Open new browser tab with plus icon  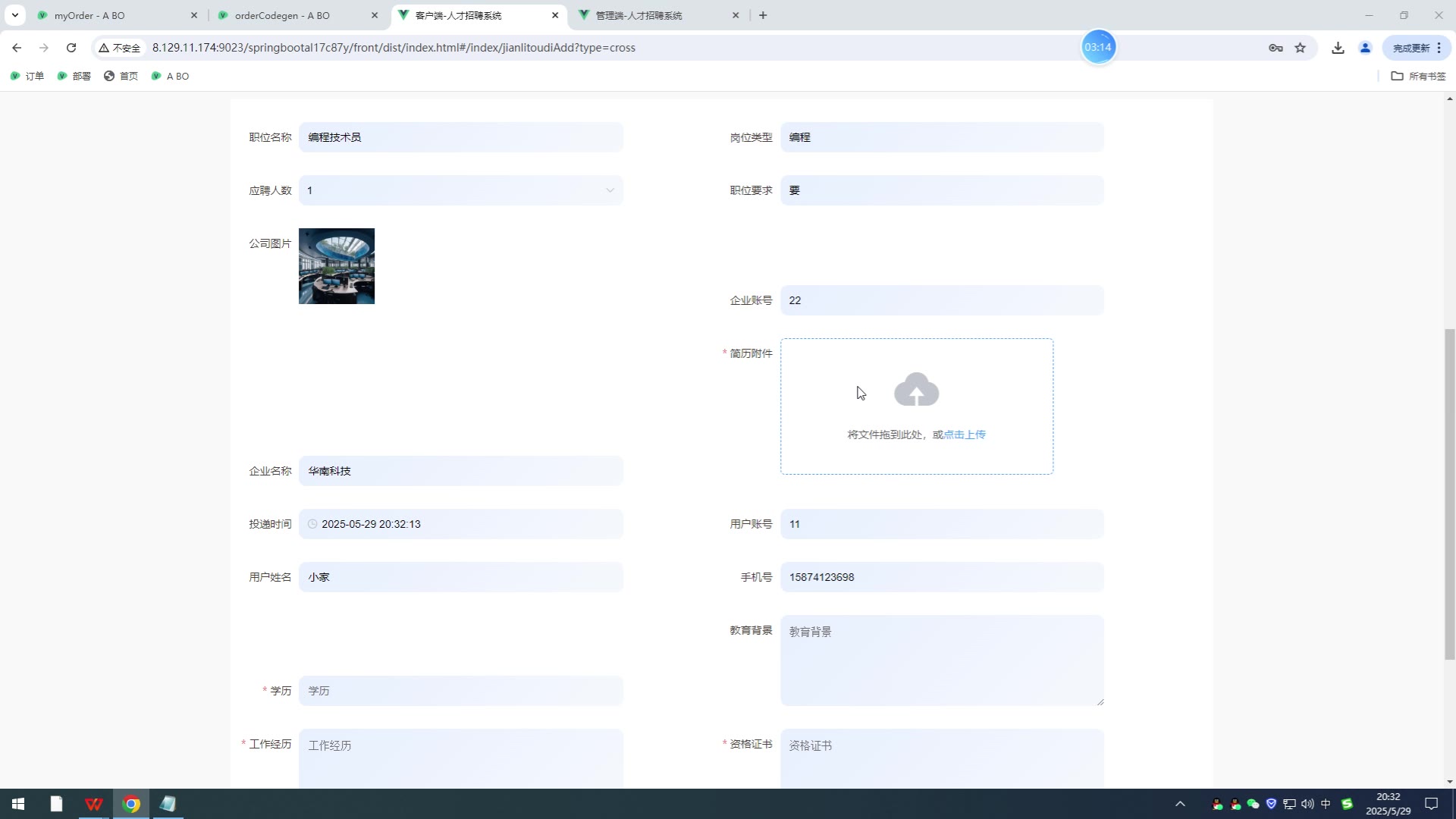coord(763,15)
